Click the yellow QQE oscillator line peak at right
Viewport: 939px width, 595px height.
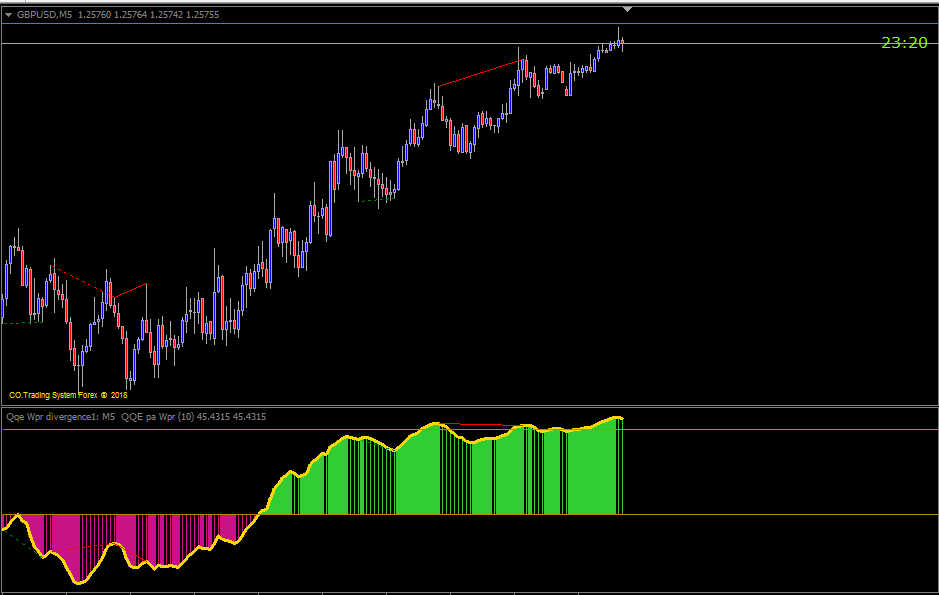617,418
